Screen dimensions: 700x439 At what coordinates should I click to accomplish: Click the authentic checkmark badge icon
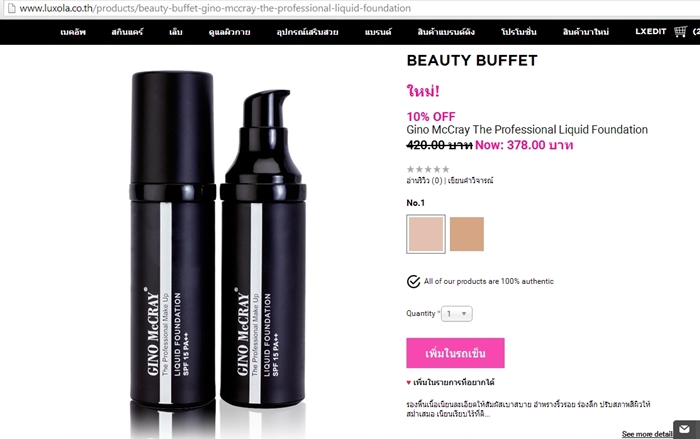point(413,281)
